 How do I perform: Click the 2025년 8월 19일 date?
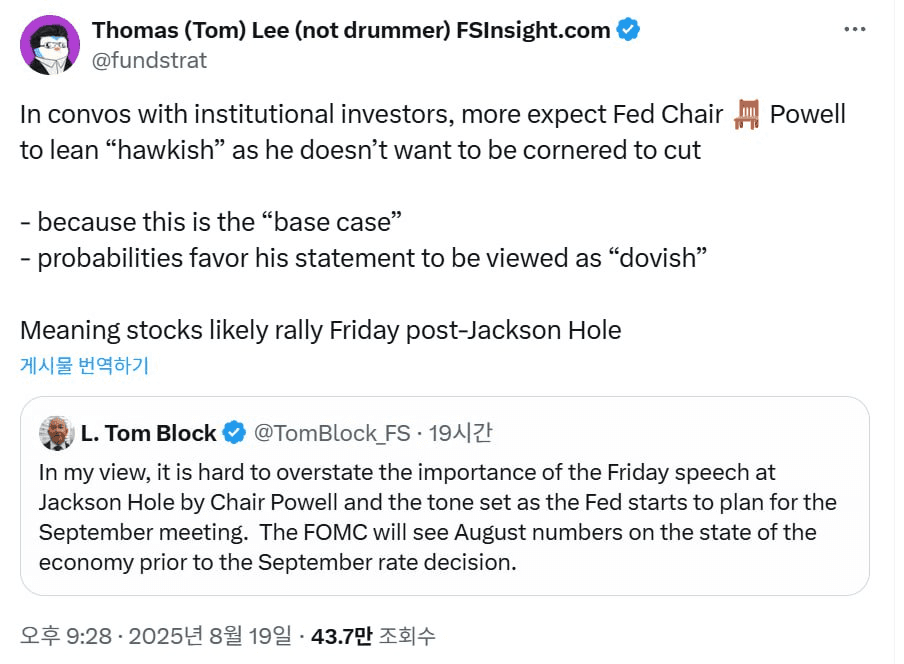(x=210, y=636)
